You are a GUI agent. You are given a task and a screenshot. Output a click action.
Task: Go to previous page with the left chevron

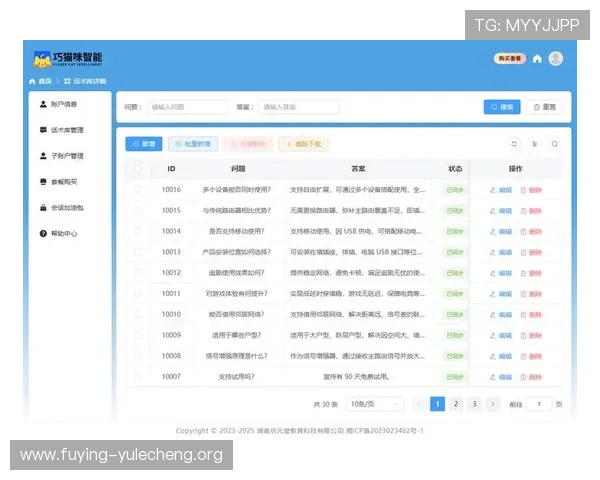[x=419, y=404]
